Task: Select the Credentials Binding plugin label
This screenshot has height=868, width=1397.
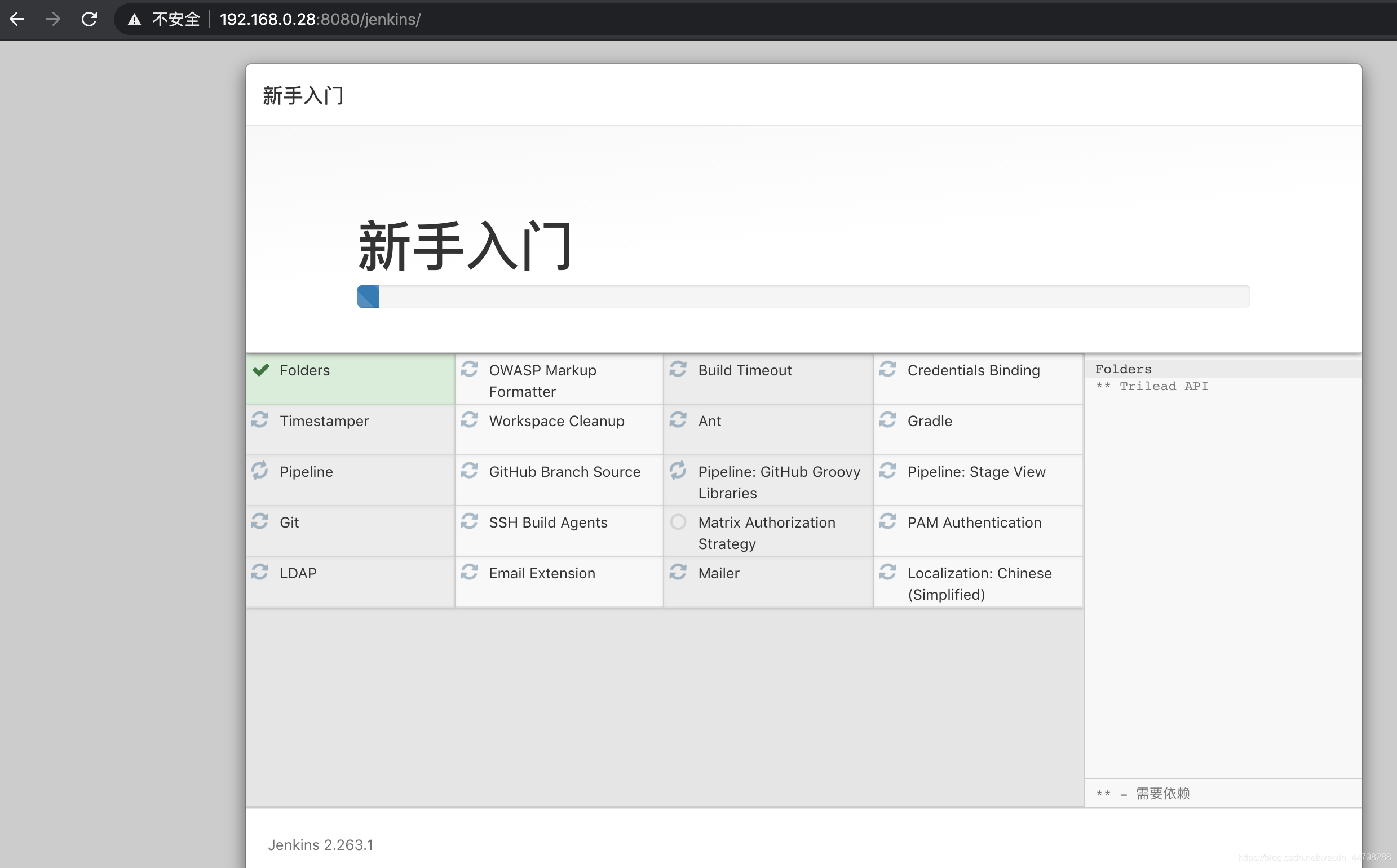Action: pyautogui.click(x=974, y=370)
